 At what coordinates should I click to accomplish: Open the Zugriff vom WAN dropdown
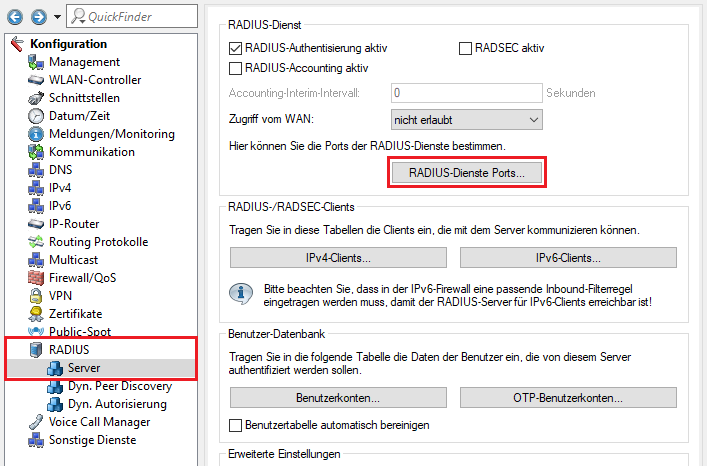click(x=467, y=120)
